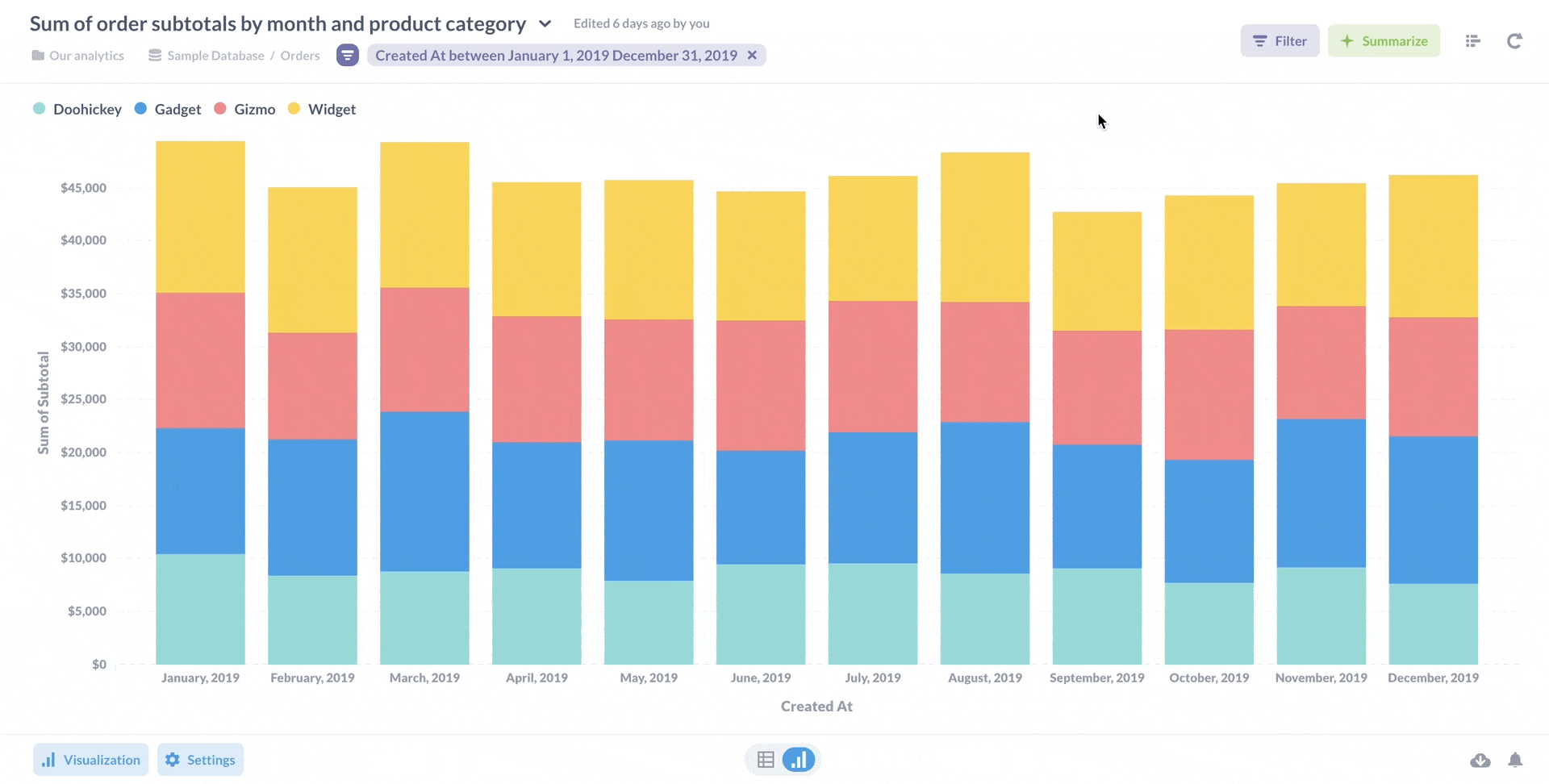Click the Gizmo red color swatch
The height and width of the screenshot is (784, 1549).
click(219, 108)
